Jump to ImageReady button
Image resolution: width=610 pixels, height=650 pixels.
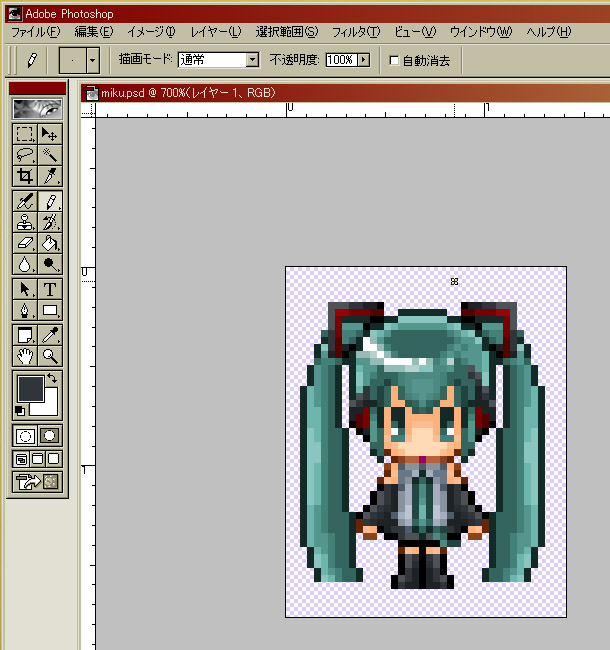37,482
